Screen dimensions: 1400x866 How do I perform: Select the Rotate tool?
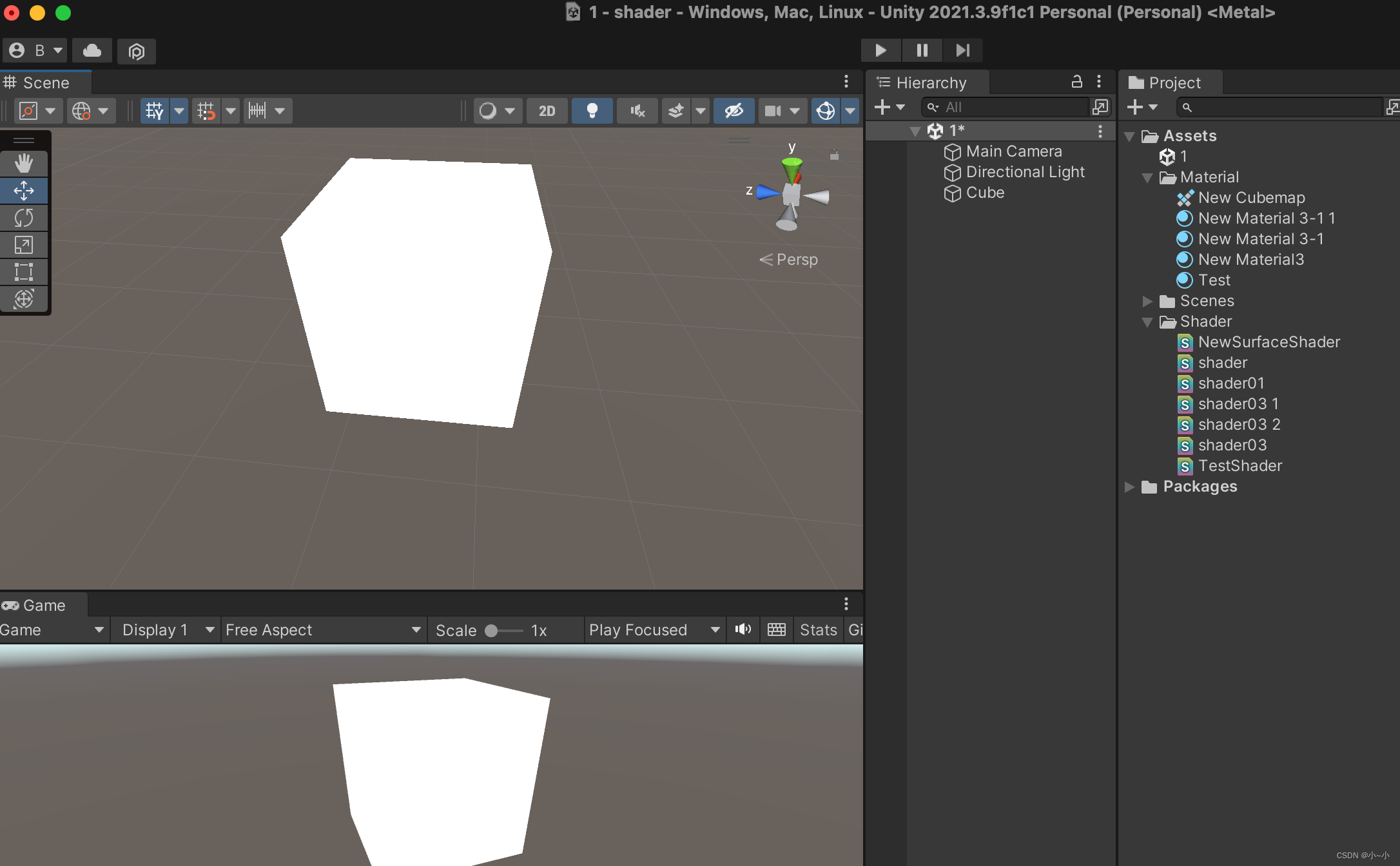pos(24,218)
